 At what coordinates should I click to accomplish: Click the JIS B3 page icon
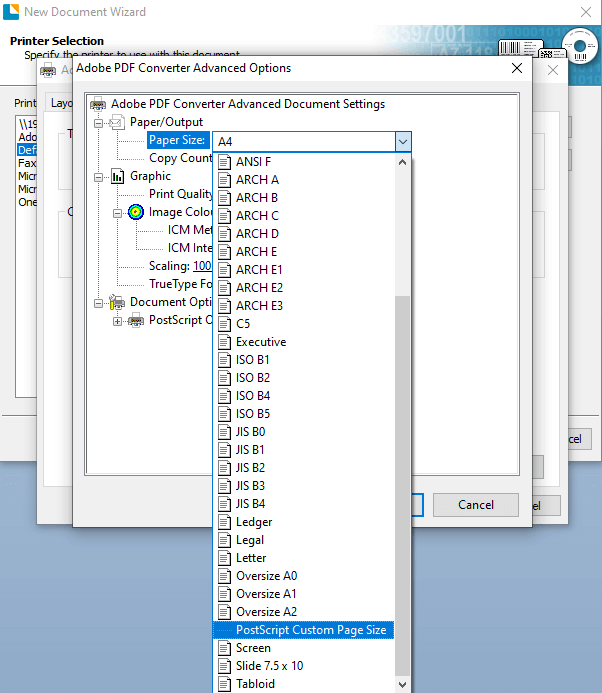pyautogui.click(x=225, y=486)
